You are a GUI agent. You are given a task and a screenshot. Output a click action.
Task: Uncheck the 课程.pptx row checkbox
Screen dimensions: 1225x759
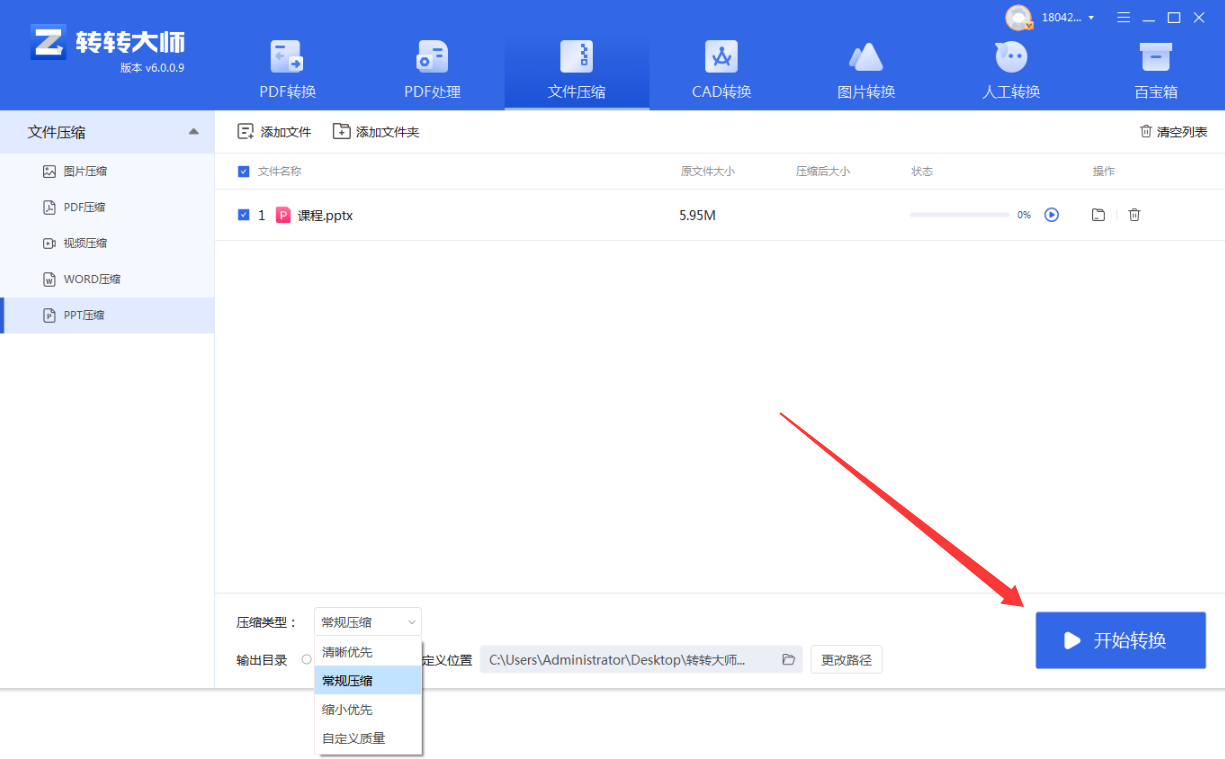(244, 214)
